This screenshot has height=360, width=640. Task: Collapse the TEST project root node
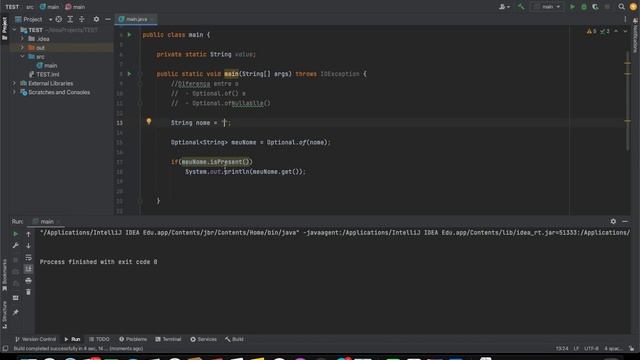15,30
